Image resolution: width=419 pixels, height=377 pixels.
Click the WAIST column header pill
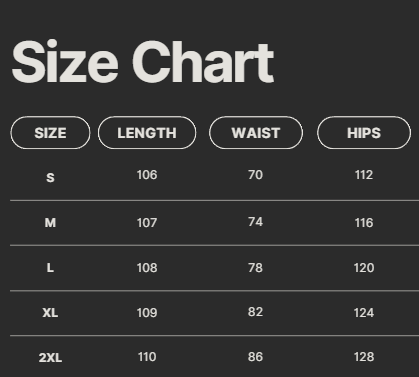point(256,133)
